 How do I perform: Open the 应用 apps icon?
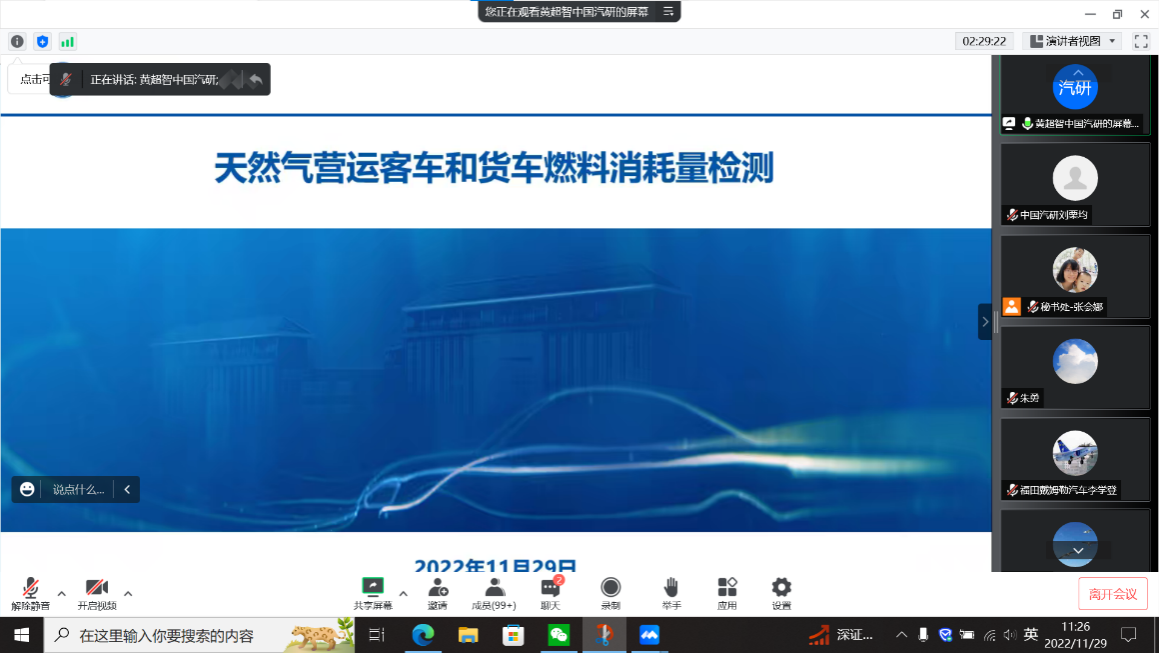pos(727,592)
